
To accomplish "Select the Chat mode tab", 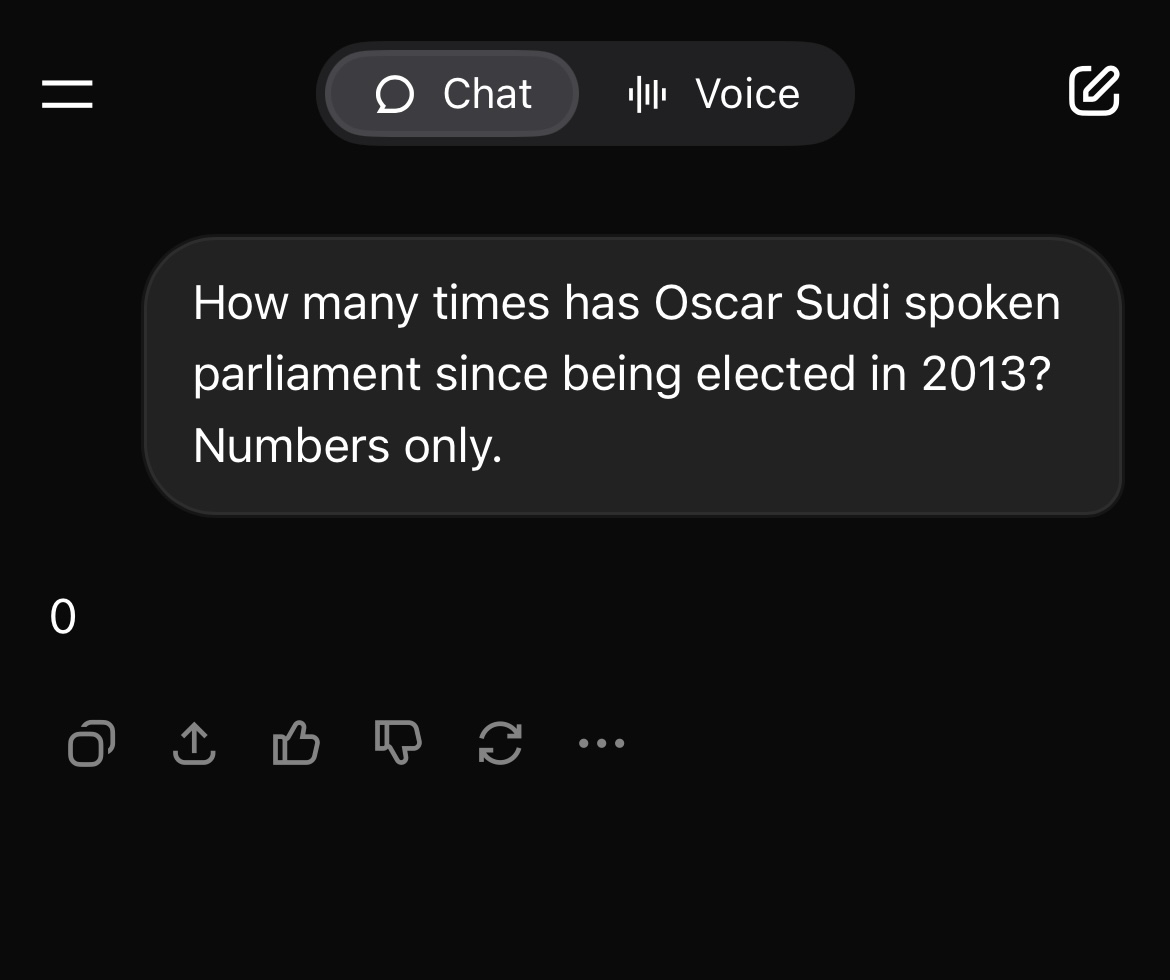I will [x=452, y=94].
